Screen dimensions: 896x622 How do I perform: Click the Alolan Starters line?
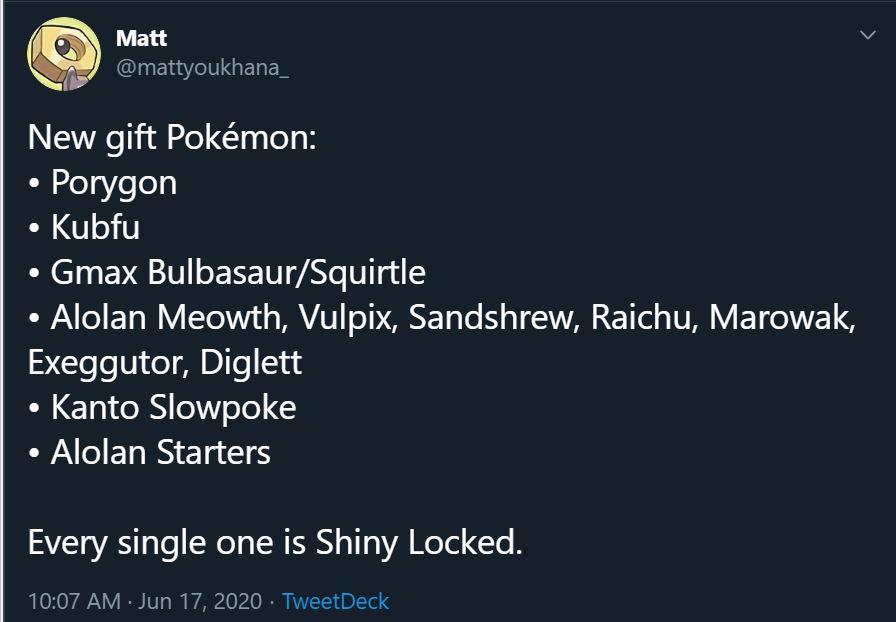[161, 452]
